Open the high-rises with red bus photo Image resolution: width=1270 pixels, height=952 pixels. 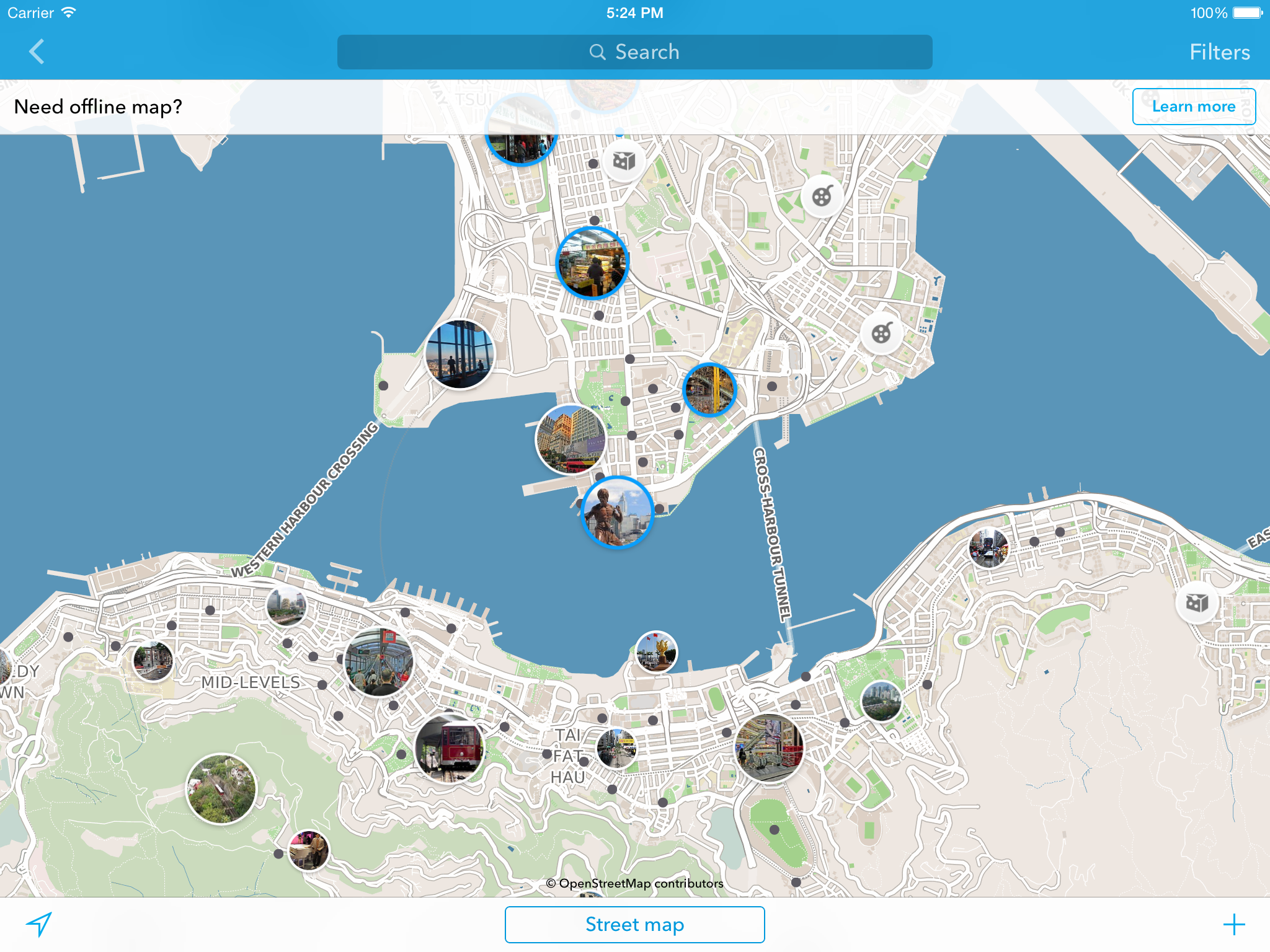571,439
